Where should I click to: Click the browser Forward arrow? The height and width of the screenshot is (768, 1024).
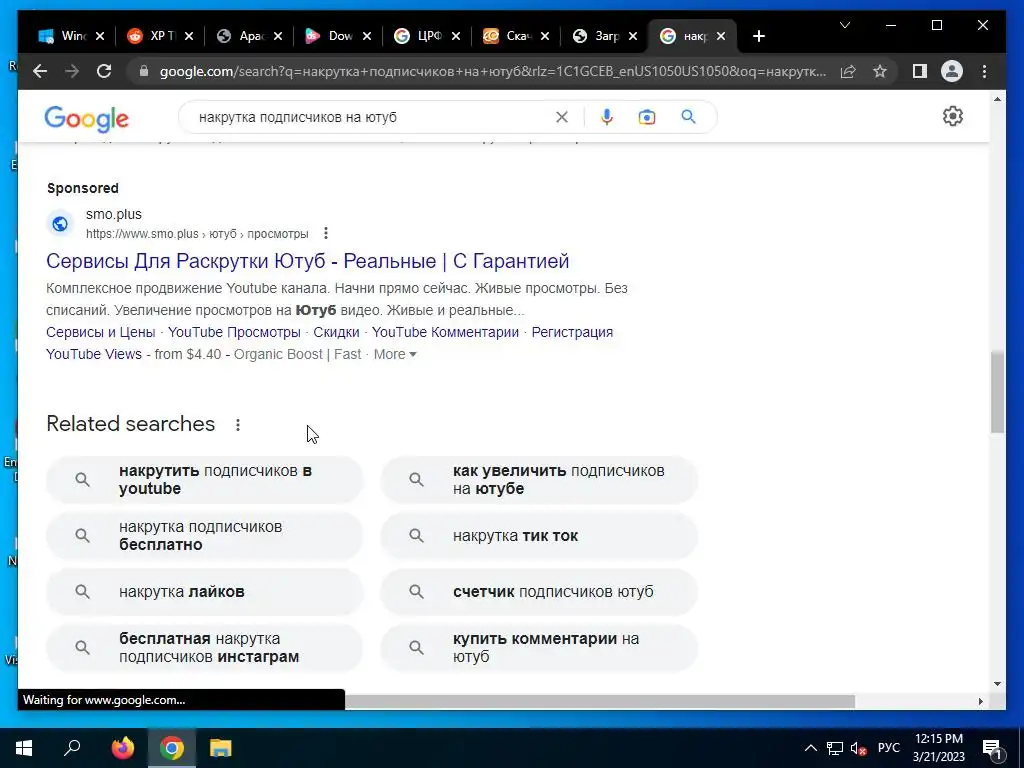(x=72, y=71)
